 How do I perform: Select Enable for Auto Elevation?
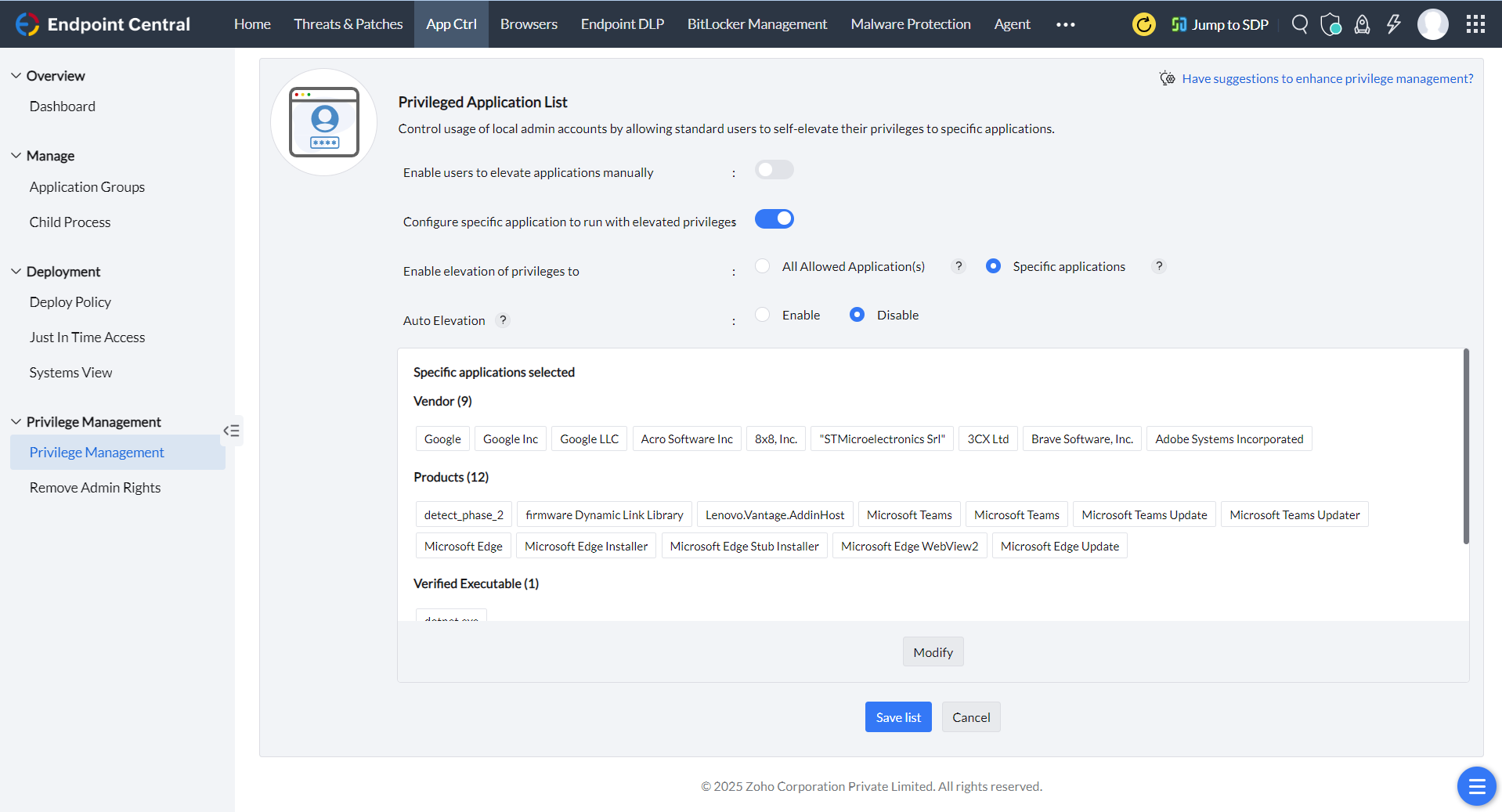pyautogui.click(x=763, y=315)
